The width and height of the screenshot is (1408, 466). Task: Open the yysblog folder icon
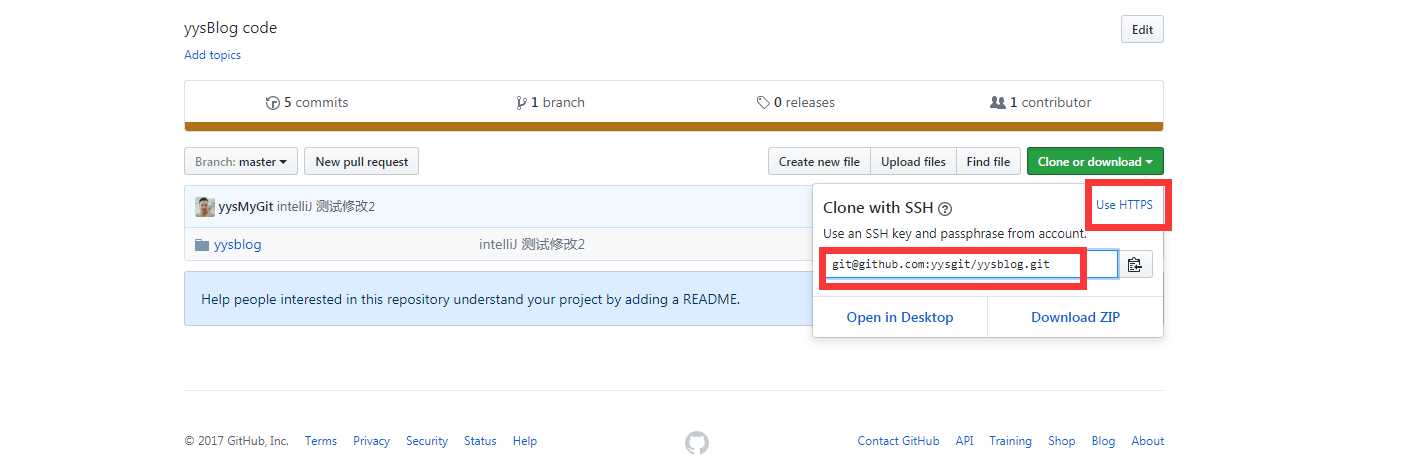coord(202,244)
